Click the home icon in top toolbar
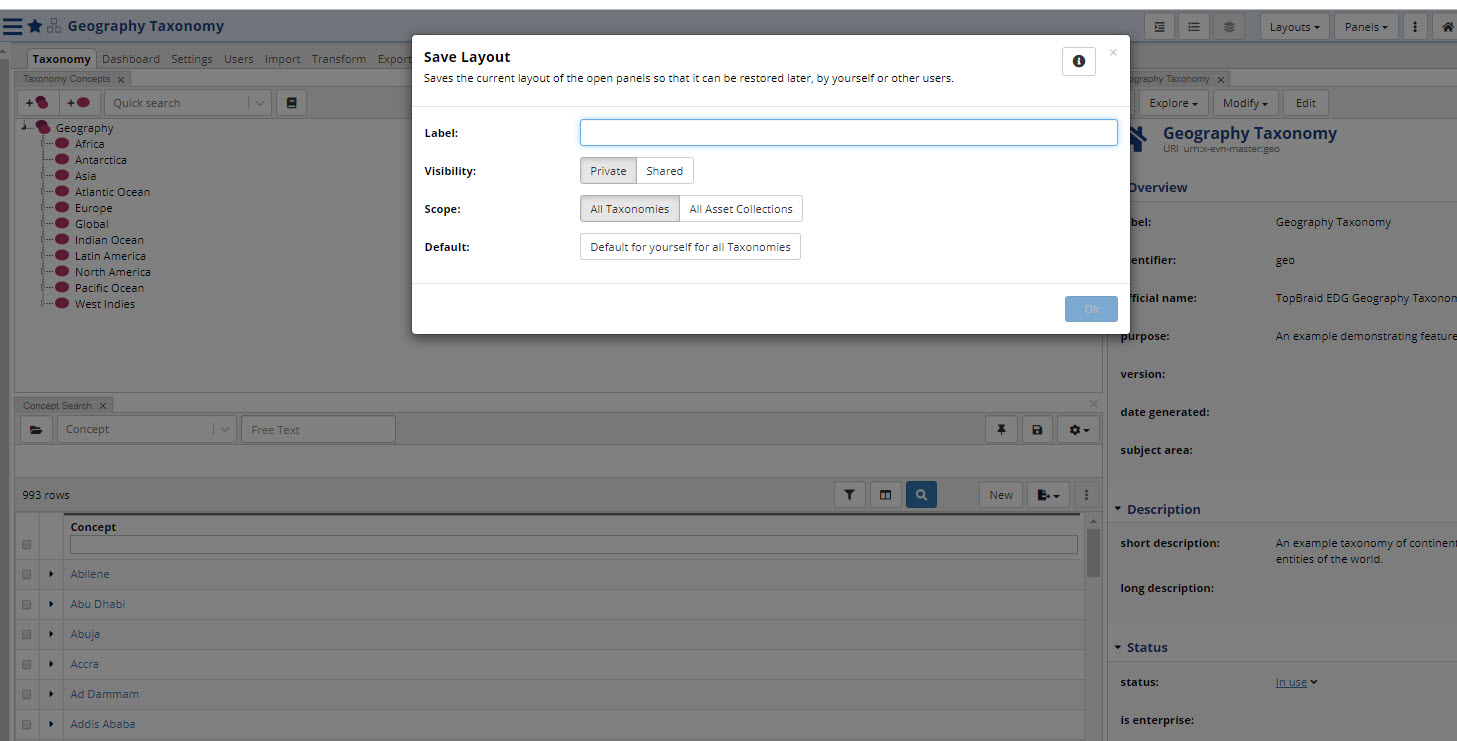 1447,24
